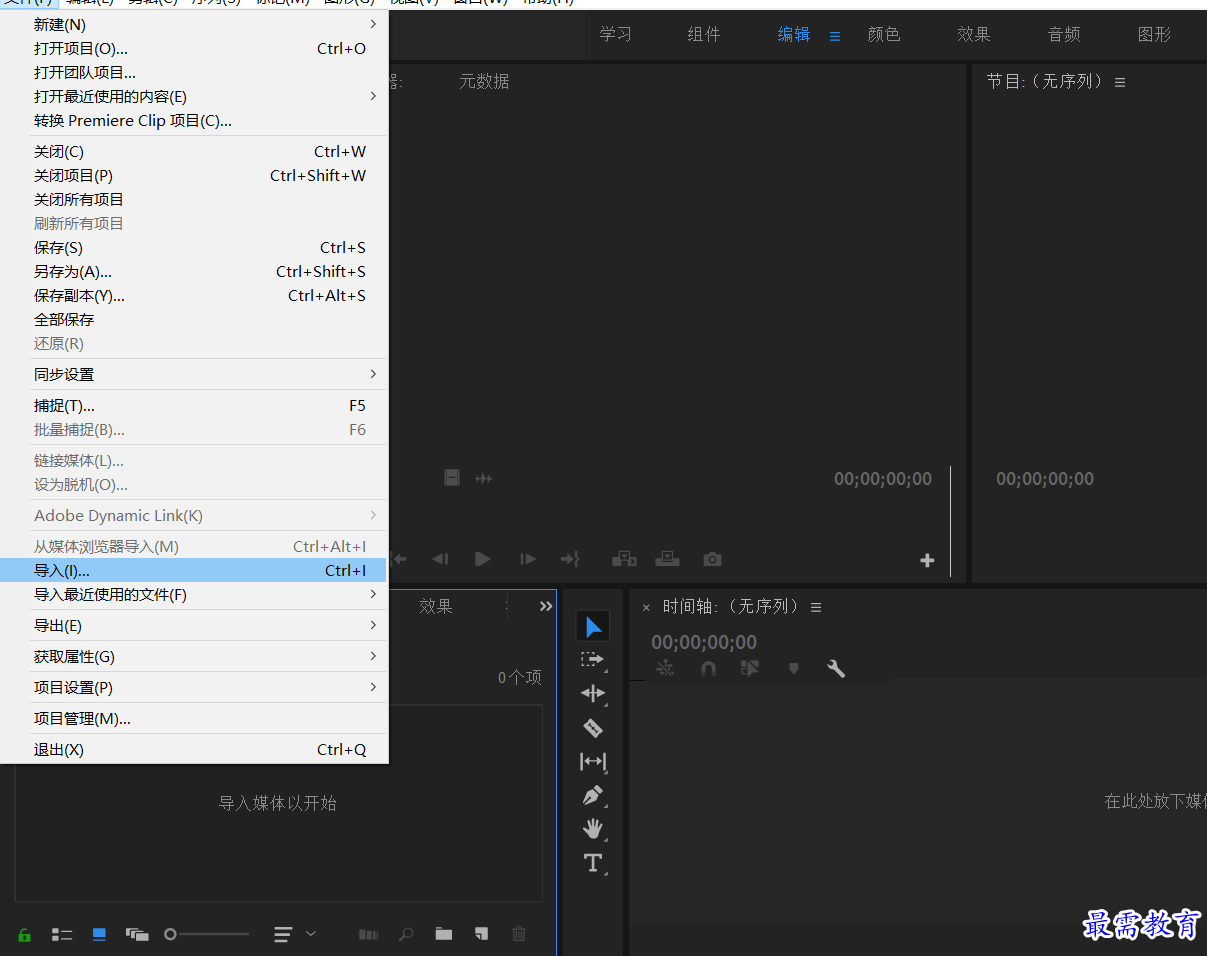Viewport: 1207px width, 956px height.
Task: Choose Close Project (关闭项目) menu item
Action: pyautogui.click(x=193, y=175)
